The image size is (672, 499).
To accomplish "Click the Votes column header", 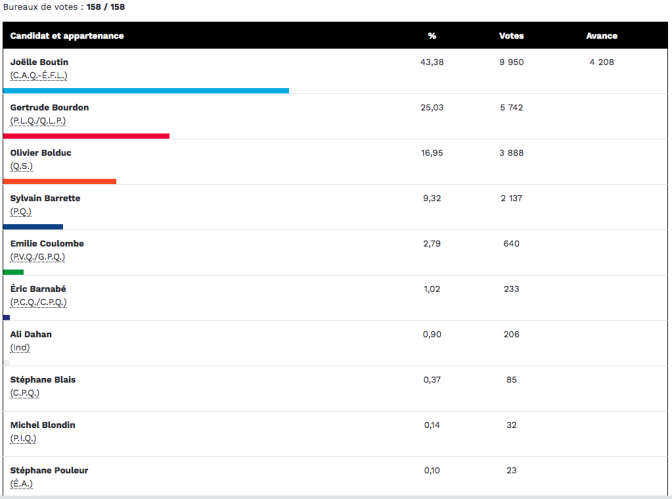I will click(x=511, y=36).
